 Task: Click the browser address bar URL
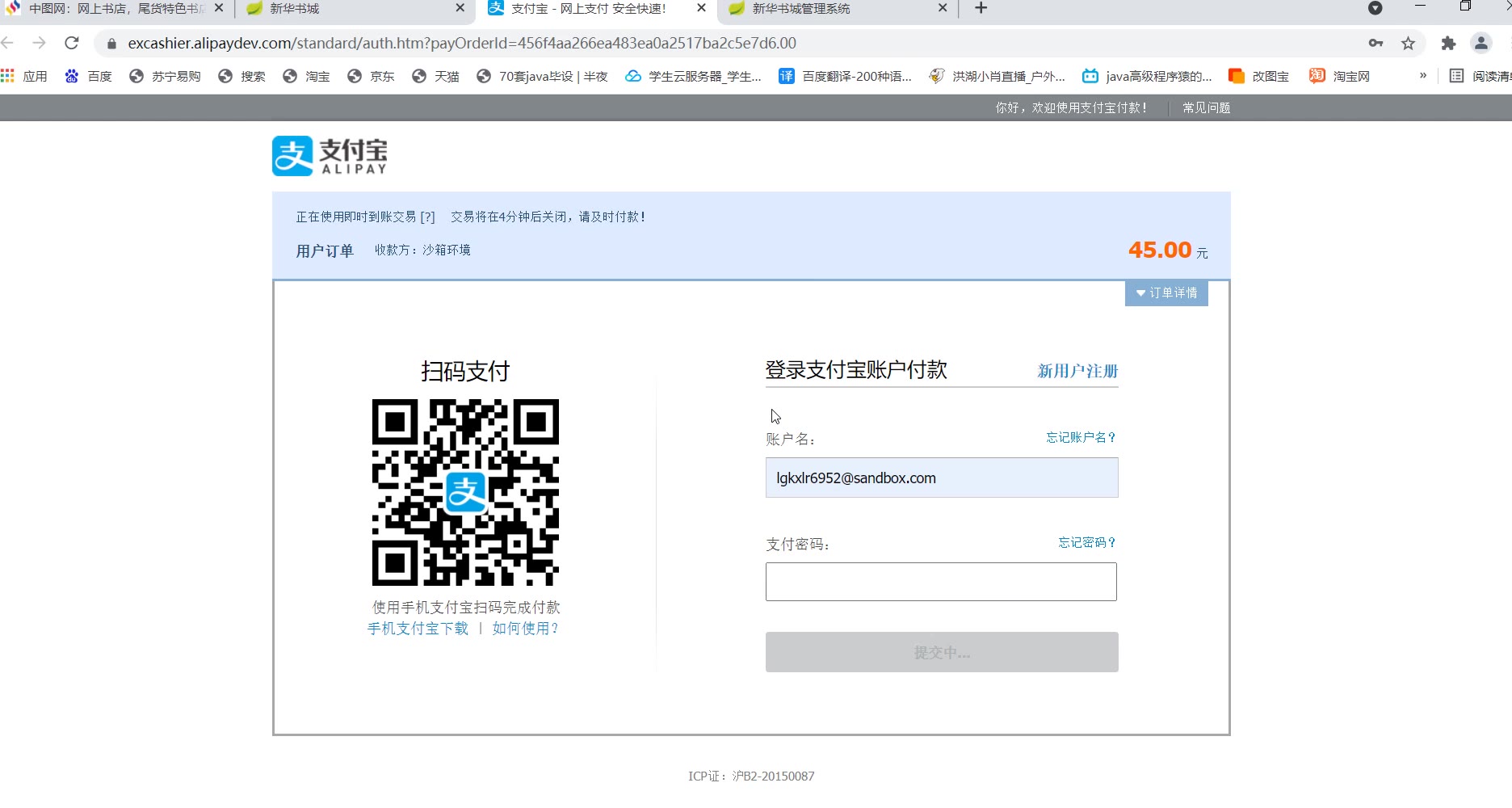click(x=462, y=43)
